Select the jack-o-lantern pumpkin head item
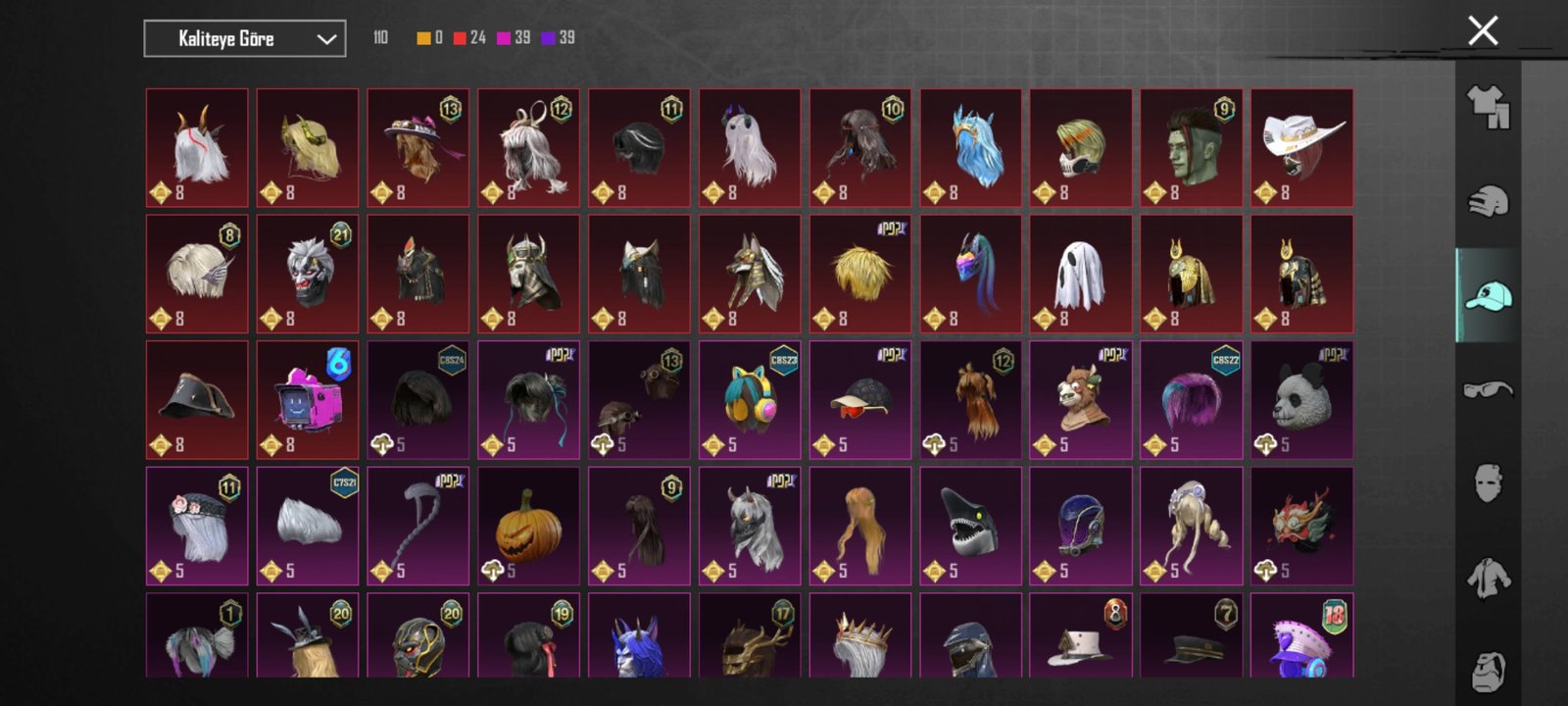 coord(528,526)
